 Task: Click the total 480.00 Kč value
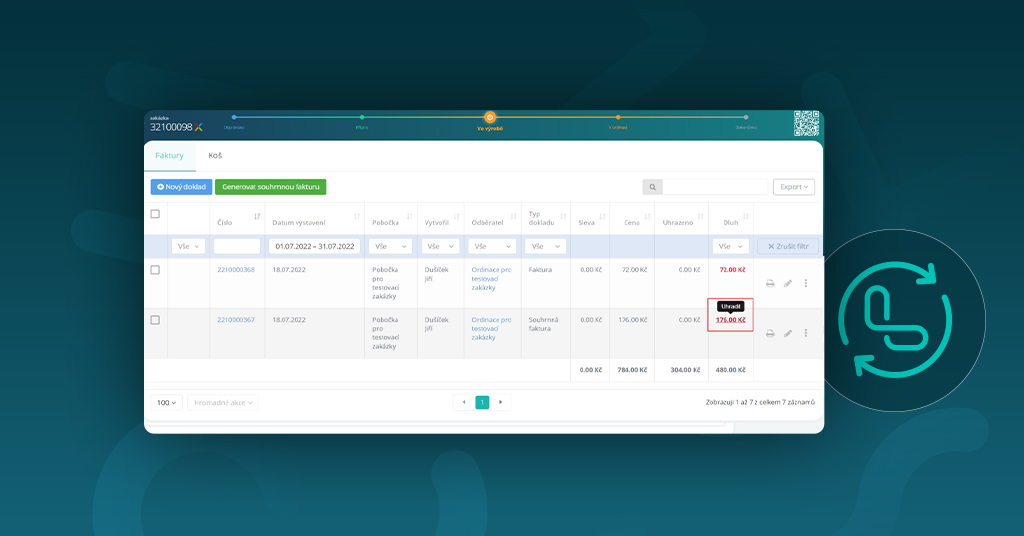pyautogui.click(x=730, y=370)
